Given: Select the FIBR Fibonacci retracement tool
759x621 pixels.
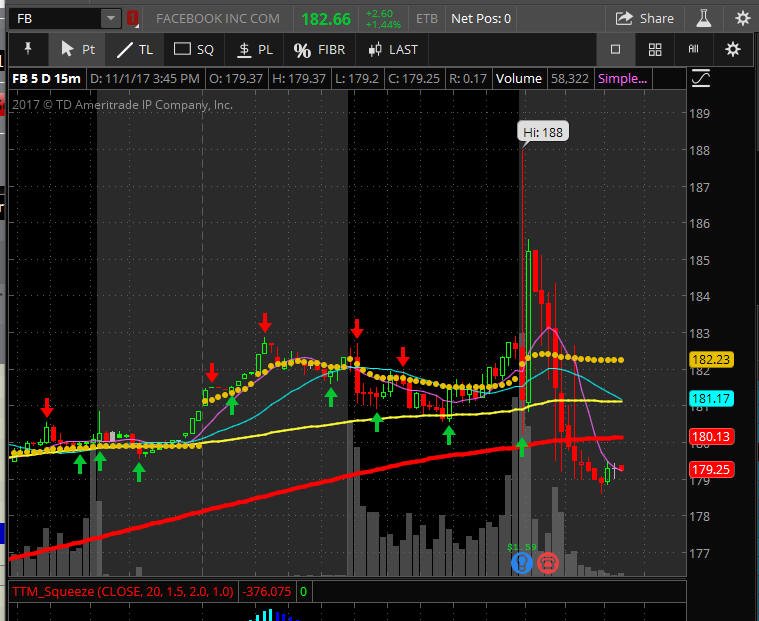Looking at the screenshot, I should [319, 49].
